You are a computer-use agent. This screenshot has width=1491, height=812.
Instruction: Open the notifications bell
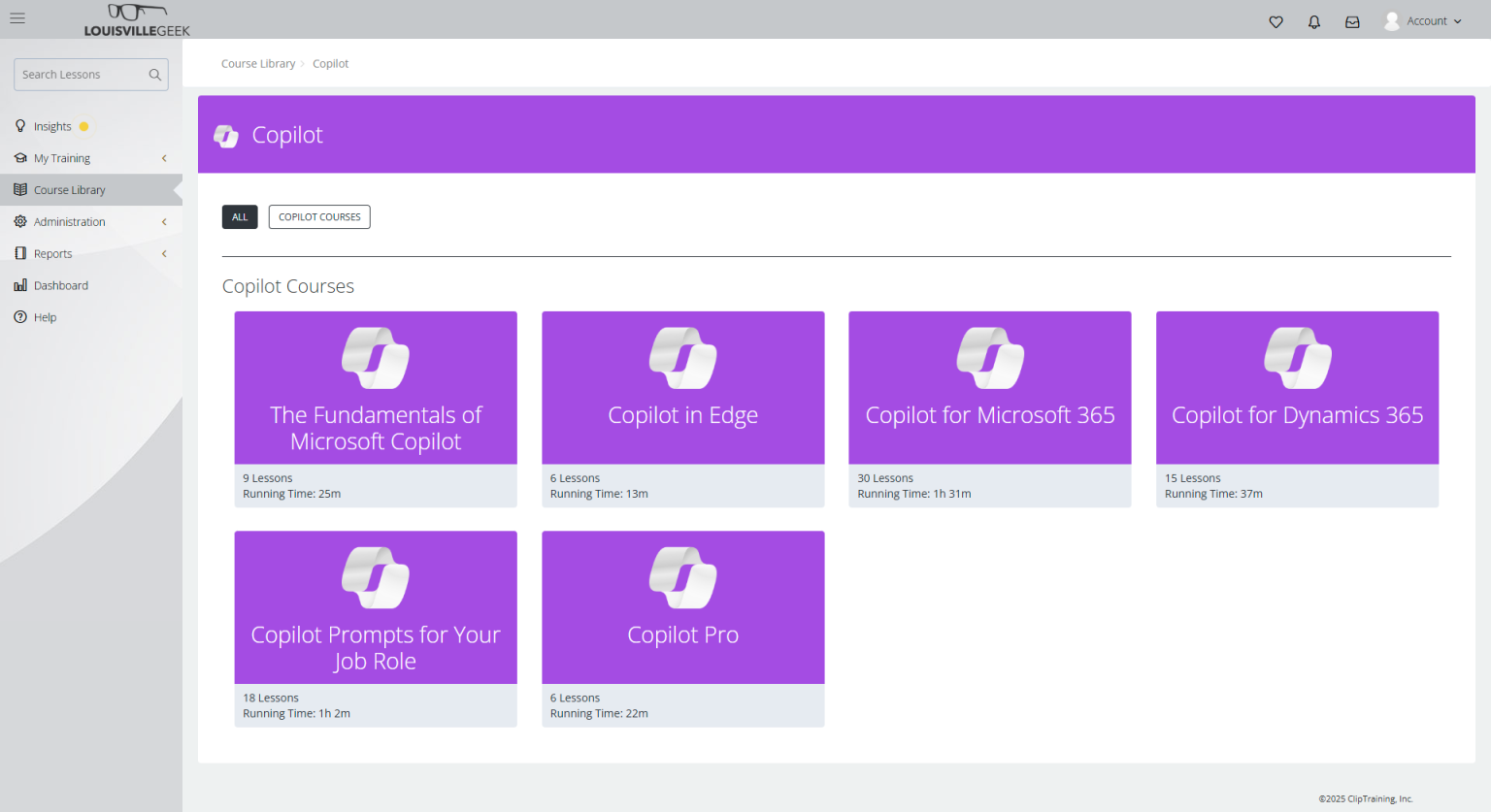pyautogui.click(x=1313, y=21)
